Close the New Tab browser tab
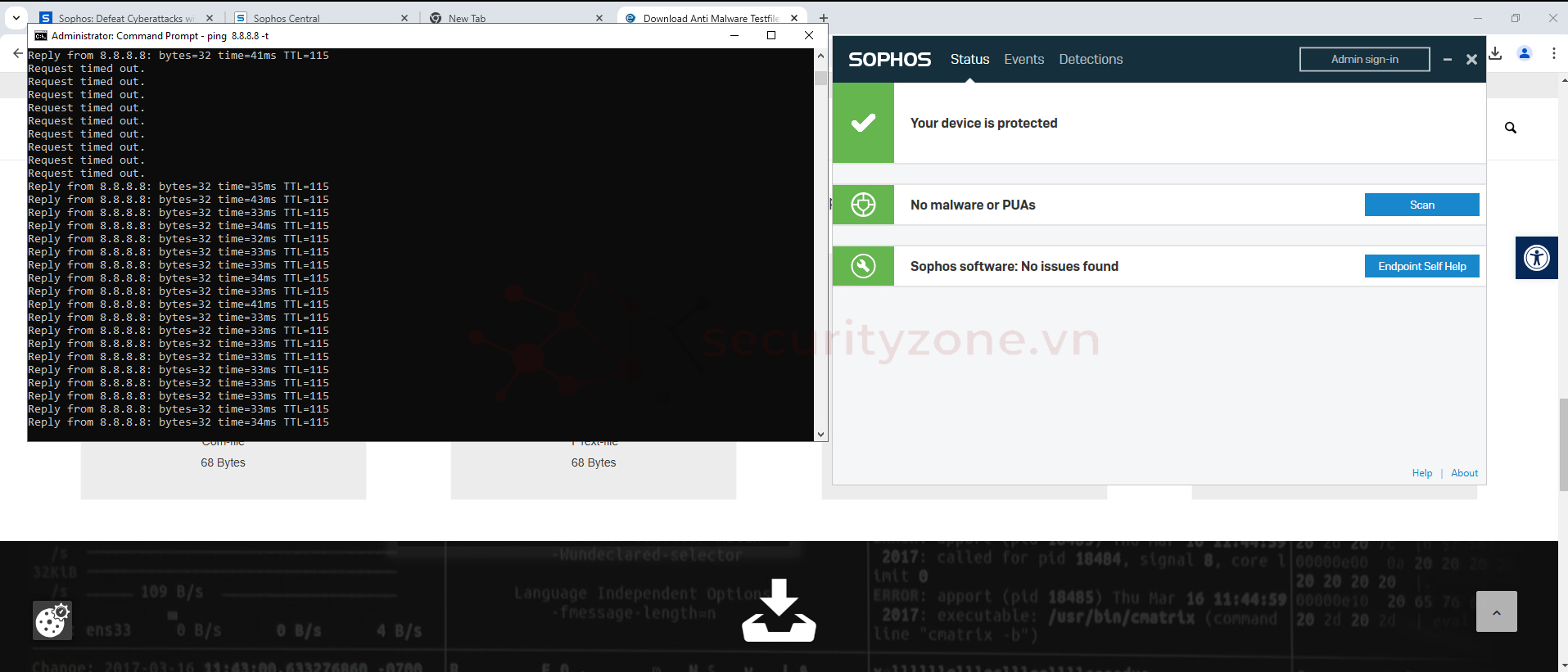 (599, 18)
